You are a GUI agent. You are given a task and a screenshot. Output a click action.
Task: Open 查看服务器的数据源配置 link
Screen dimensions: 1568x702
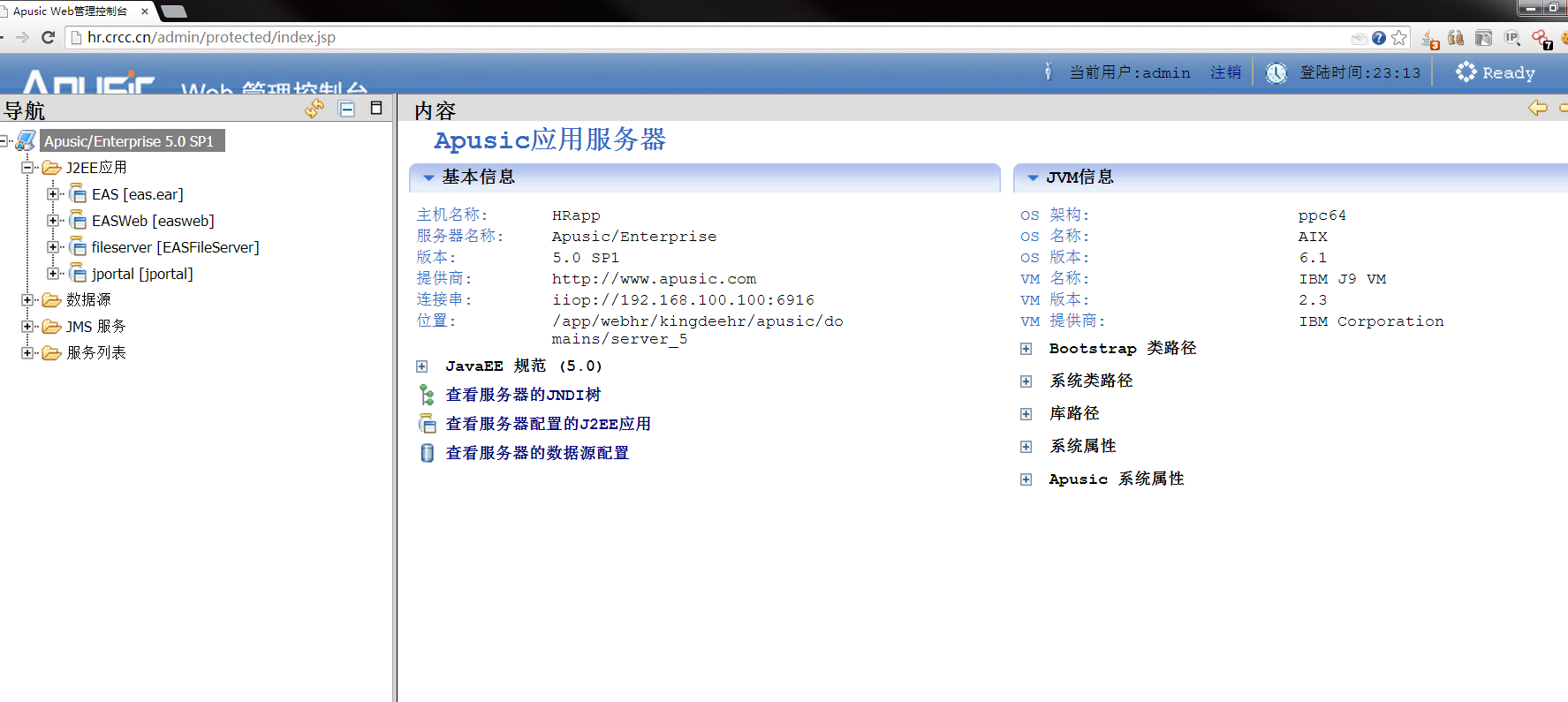[537, 453]
